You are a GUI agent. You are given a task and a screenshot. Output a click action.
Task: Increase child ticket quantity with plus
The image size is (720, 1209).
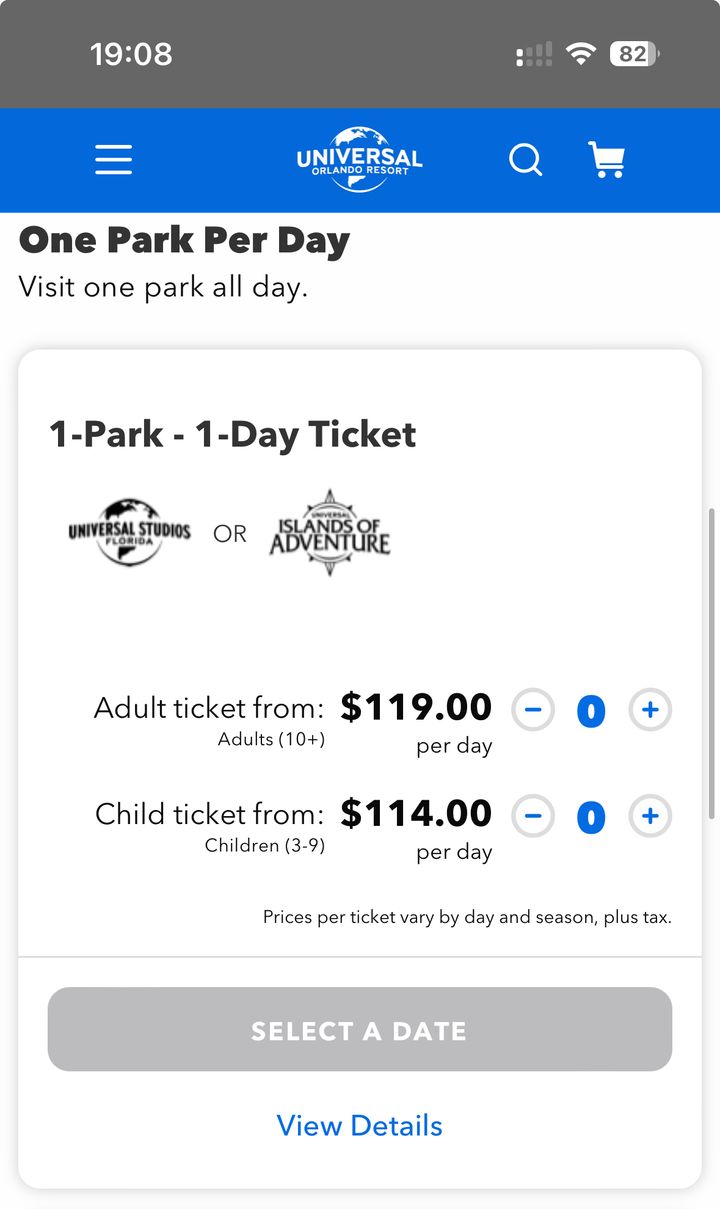coord(650,817)
